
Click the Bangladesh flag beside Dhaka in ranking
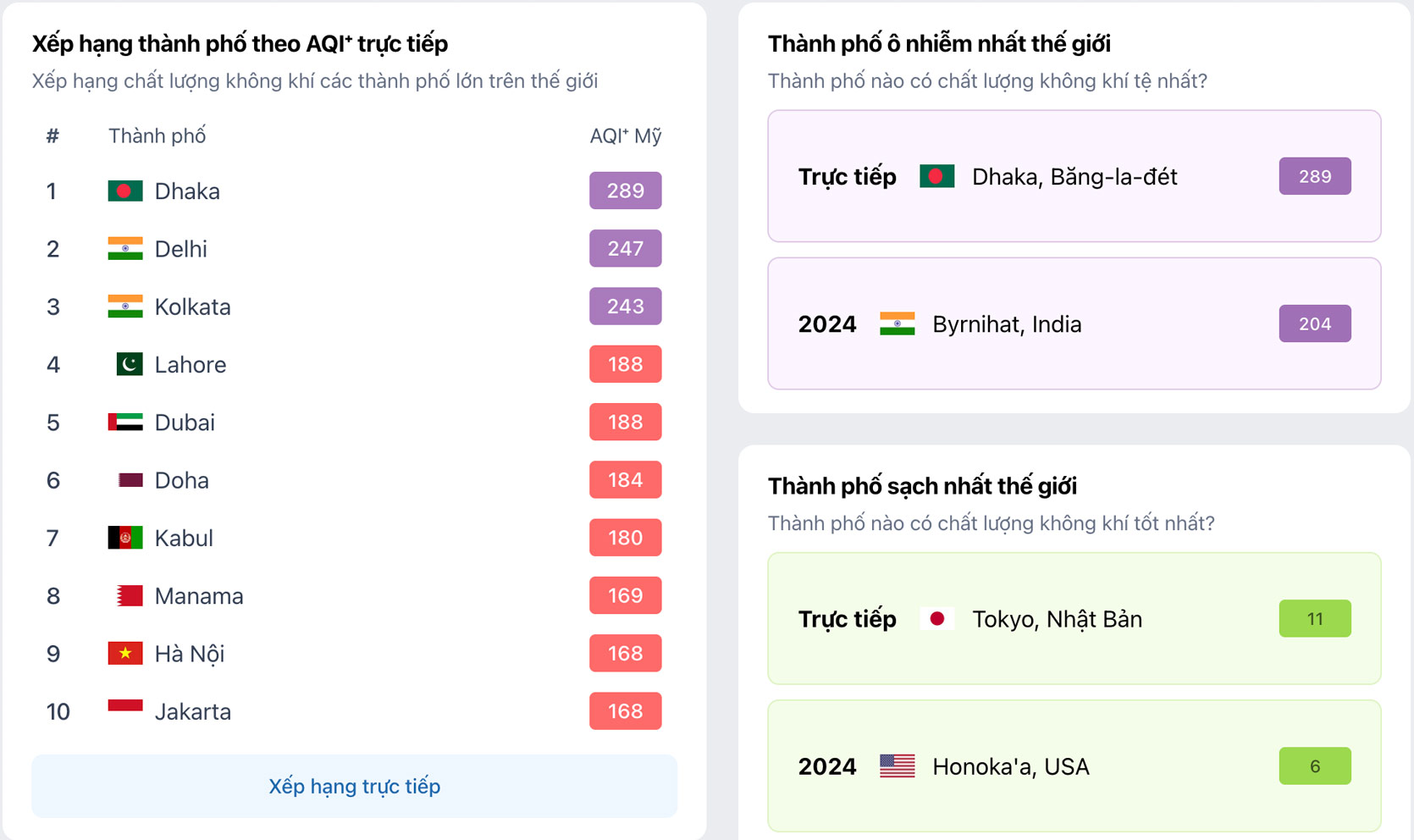124,191
